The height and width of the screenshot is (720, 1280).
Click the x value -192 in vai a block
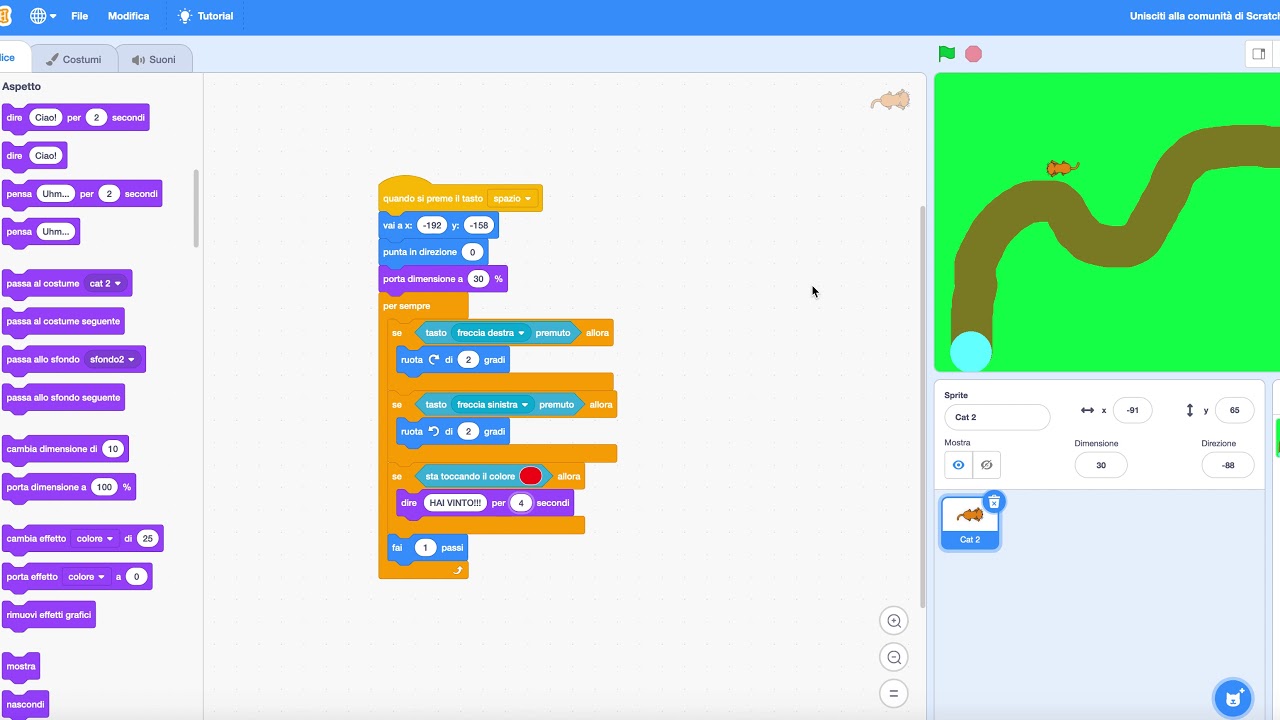pos(432,225)
